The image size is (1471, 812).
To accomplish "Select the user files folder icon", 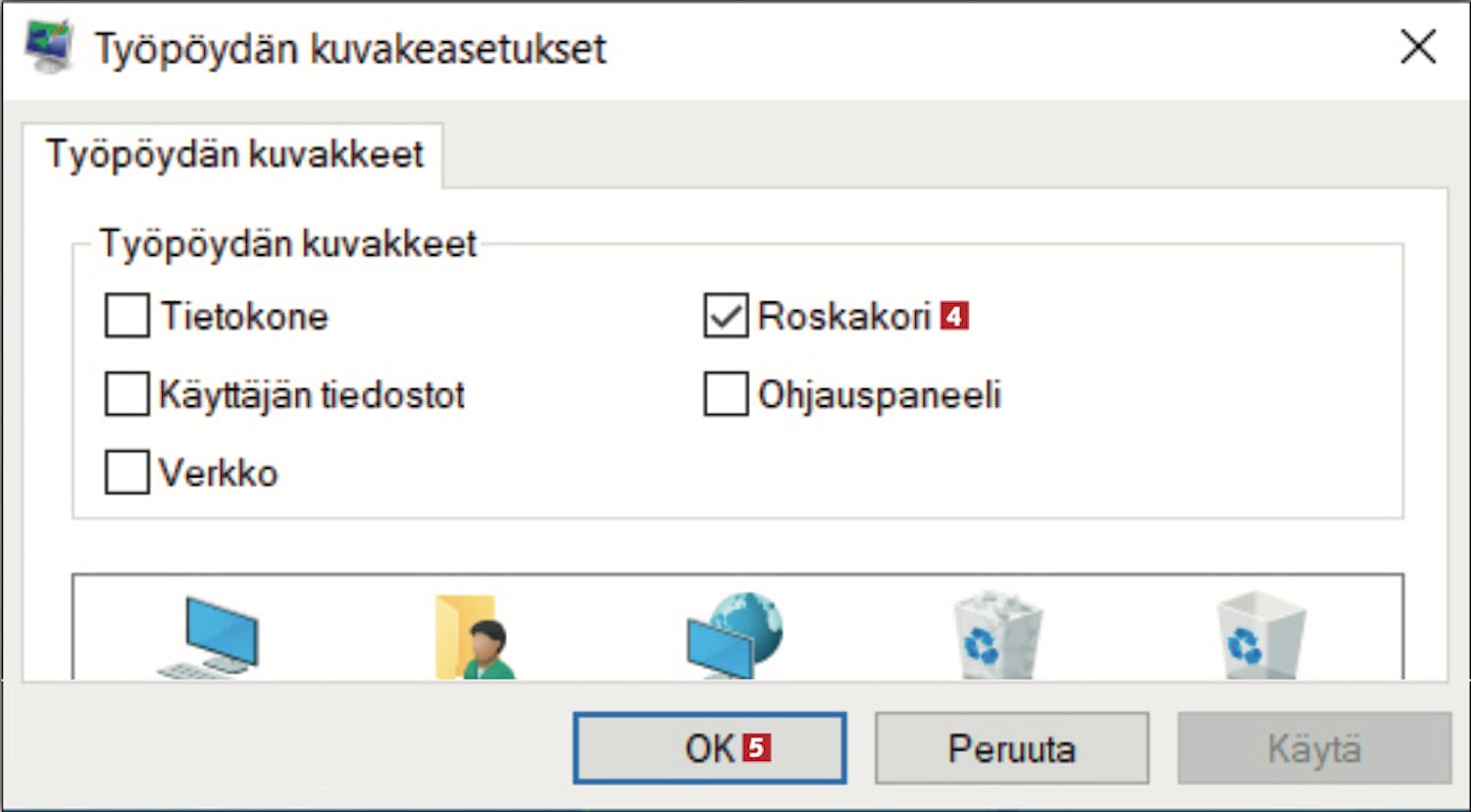I will point(476,636).
